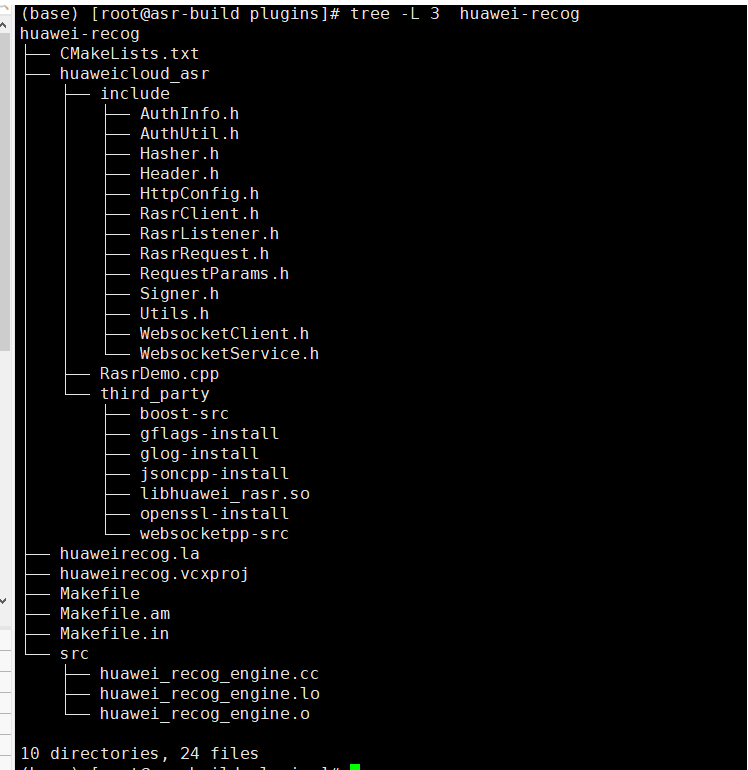
Task: Click the huaweirecog.vcxproj file name
Action: coord(154,574)
